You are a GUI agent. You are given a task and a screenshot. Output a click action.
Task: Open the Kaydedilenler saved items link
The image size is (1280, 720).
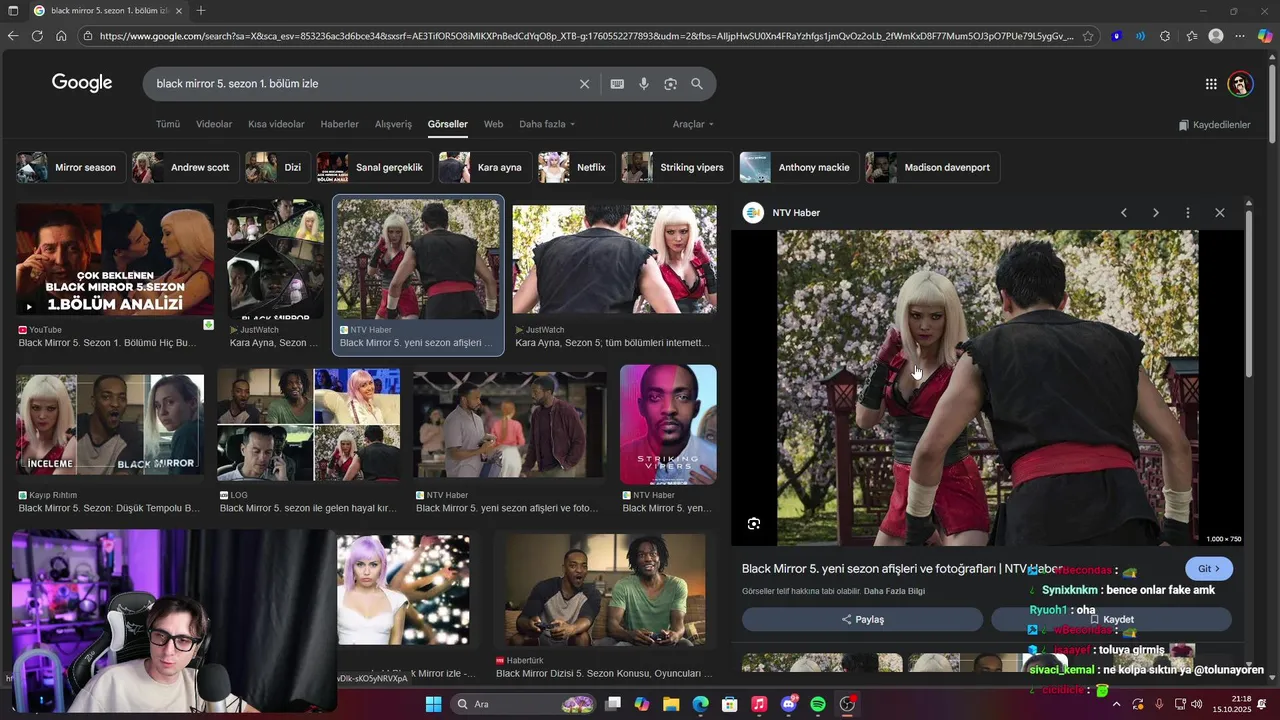[1215, 125]
